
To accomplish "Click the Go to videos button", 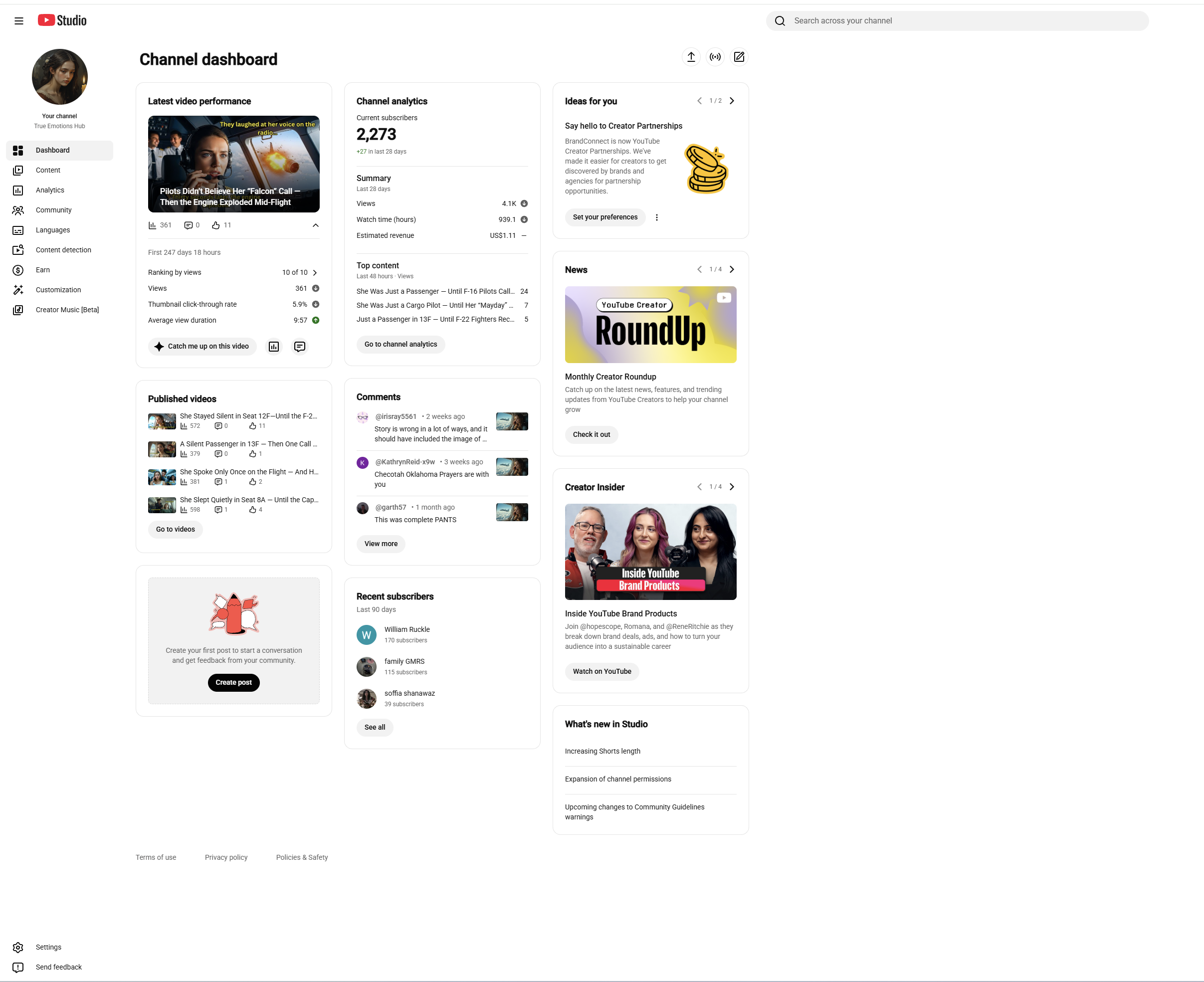I will (176, 530).
